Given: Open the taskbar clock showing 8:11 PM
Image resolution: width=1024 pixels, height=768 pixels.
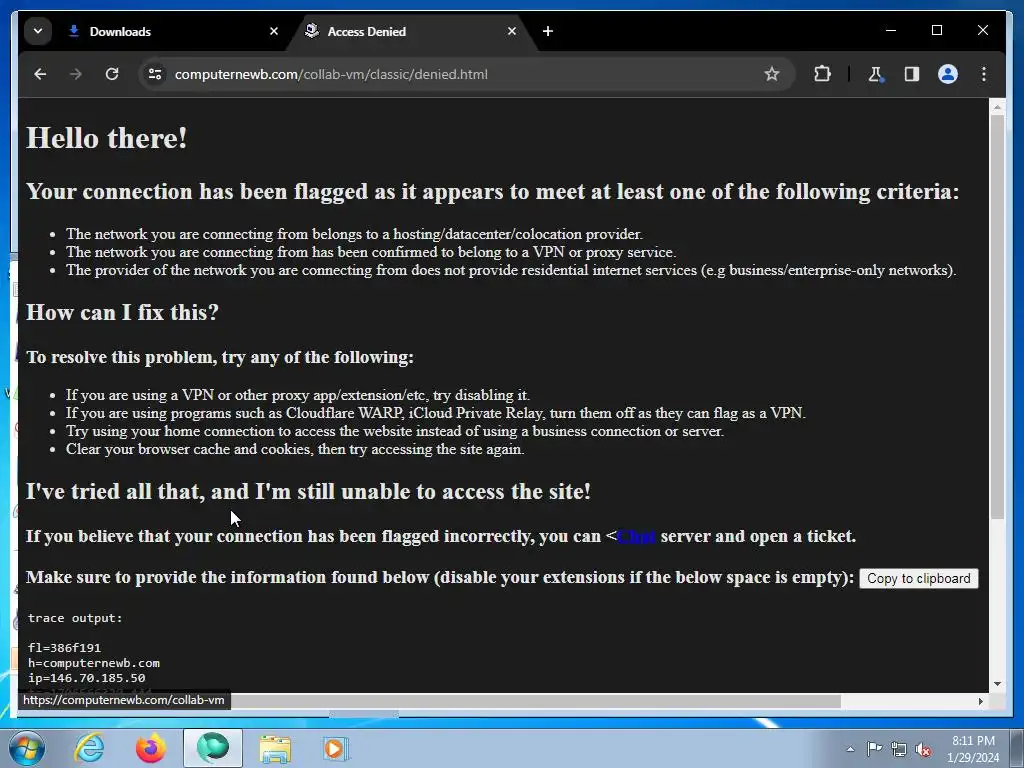Looking at the screenshot, I should click(x=973, y=749).
